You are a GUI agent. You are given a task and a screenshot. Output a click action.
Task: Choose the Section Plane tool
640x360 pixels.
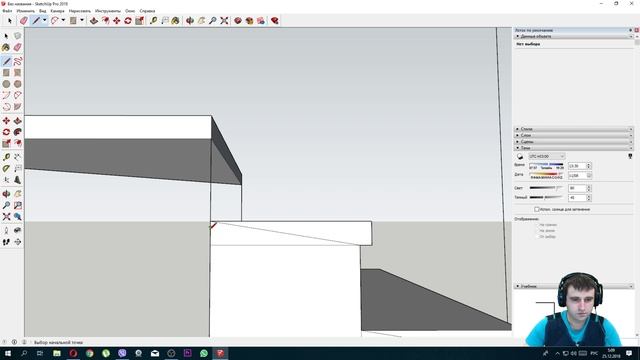coord(17,242)
